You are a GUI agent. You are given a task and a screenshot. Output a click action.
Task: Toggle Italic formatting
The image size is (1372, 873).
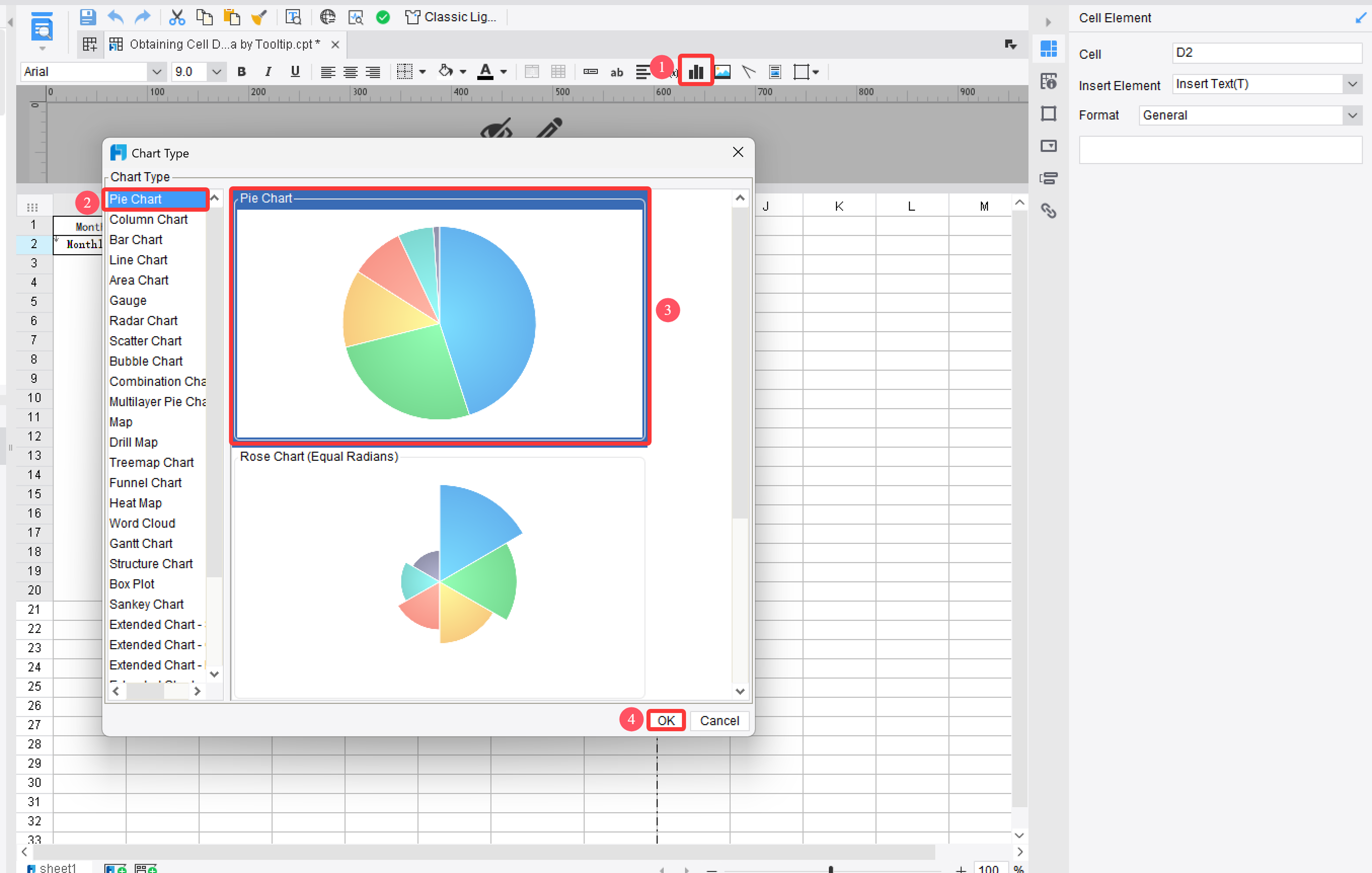pos(268,72)
